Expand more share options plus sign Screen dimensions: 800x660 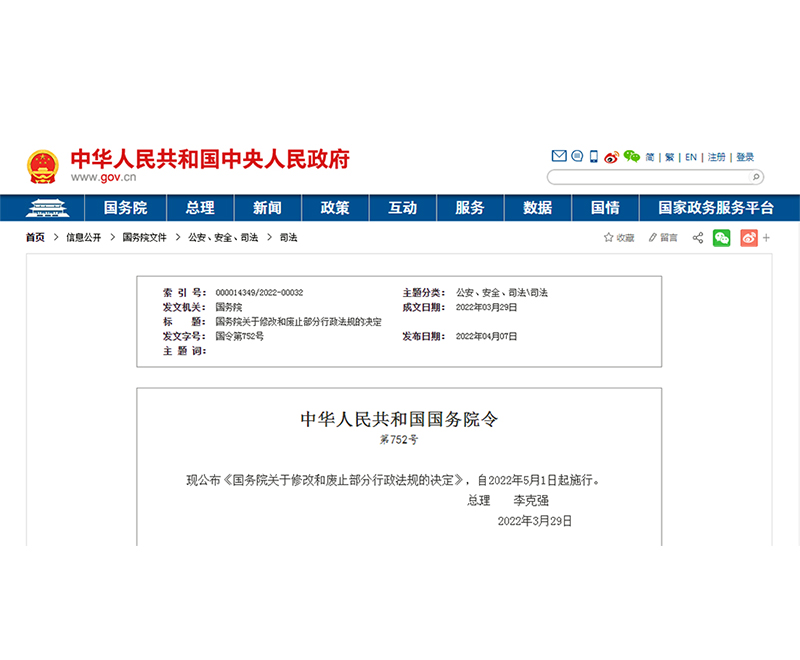768,238
